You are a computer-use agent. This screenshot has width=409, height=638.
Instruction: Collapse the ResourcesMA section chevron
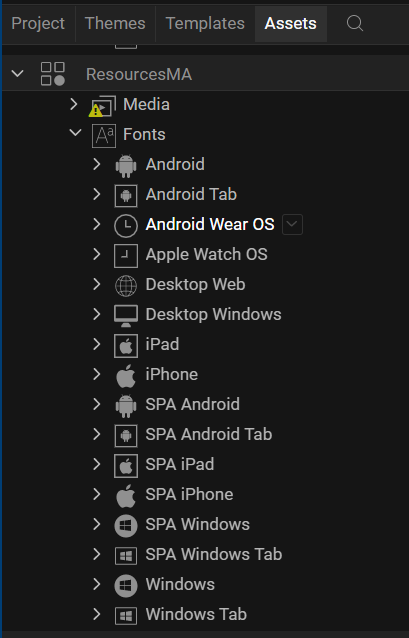(17, 74)
